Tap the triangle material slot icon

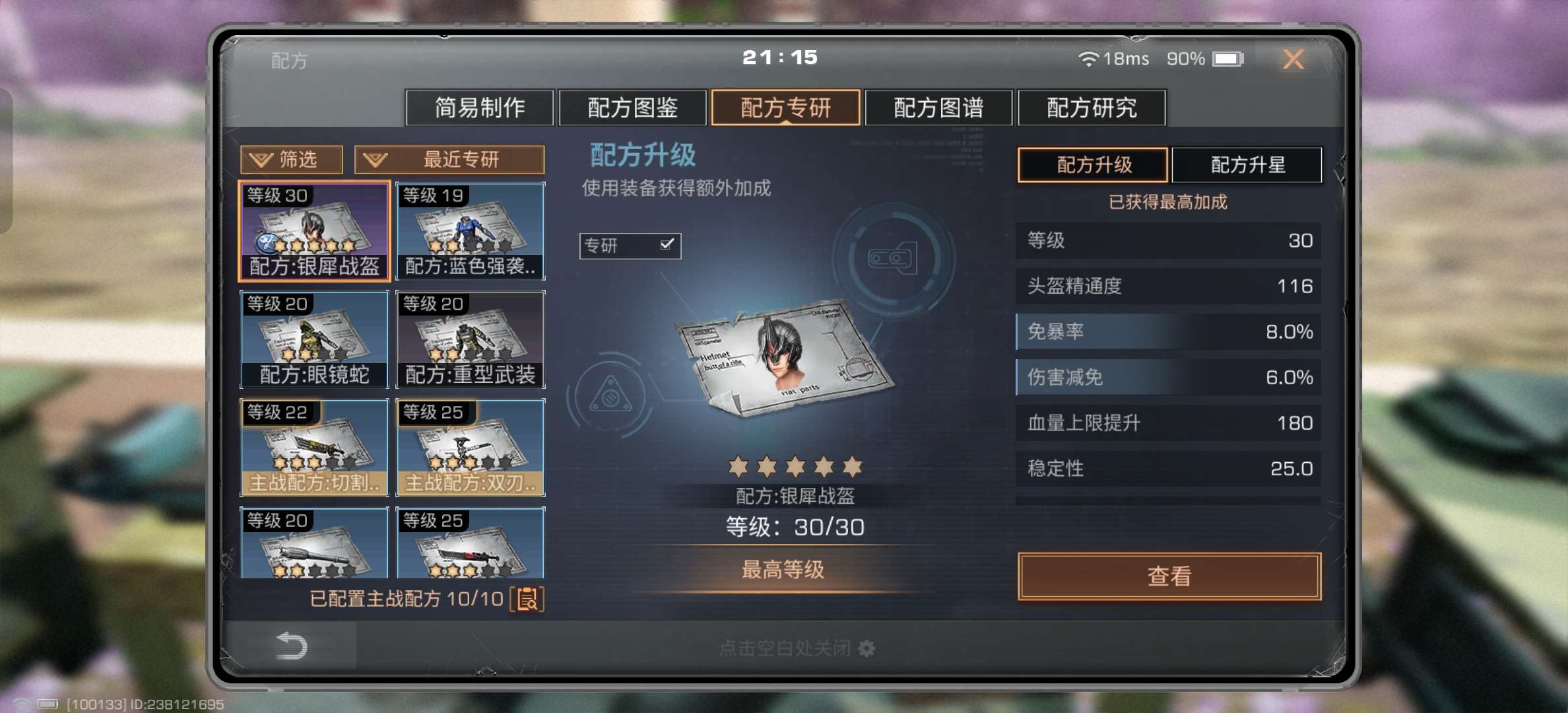610,396
